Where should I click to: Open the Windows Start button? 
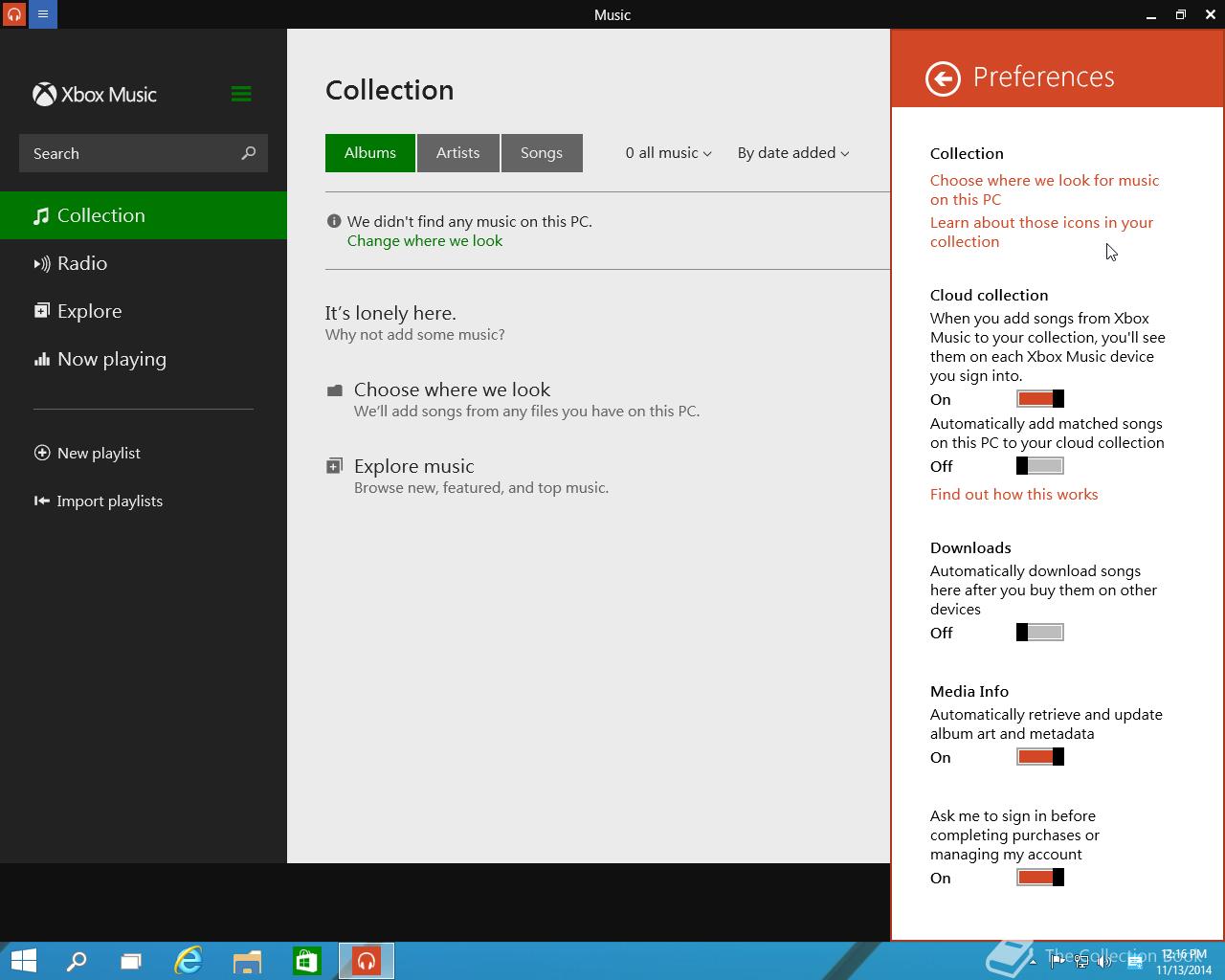pos(23,961)
